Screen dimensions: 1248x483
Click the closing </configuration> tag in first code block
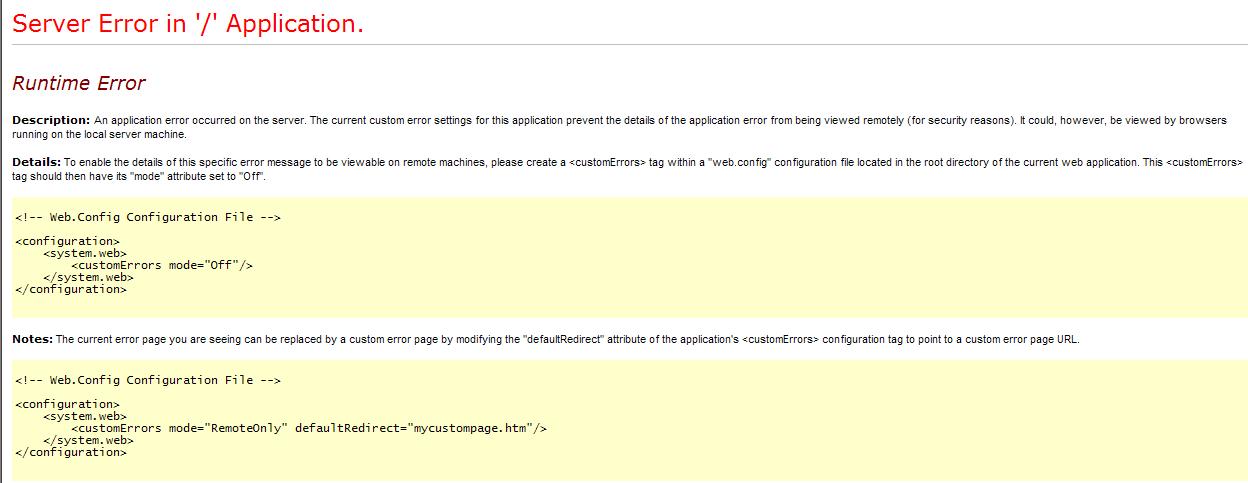[71, 290]
